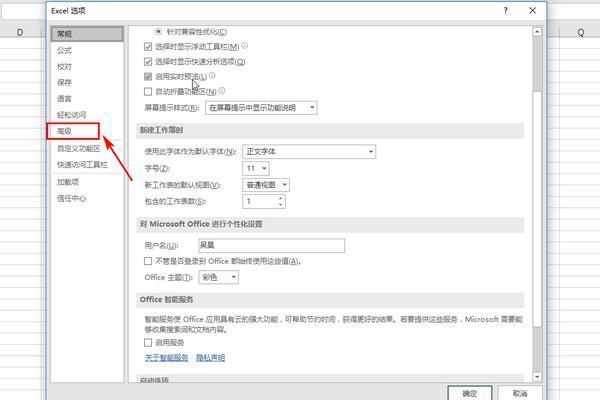The width and height of the screenshot is (600, 400).
Task: Click info icon next to 浮动工具栏 option
Action: [x=245, y=46]
